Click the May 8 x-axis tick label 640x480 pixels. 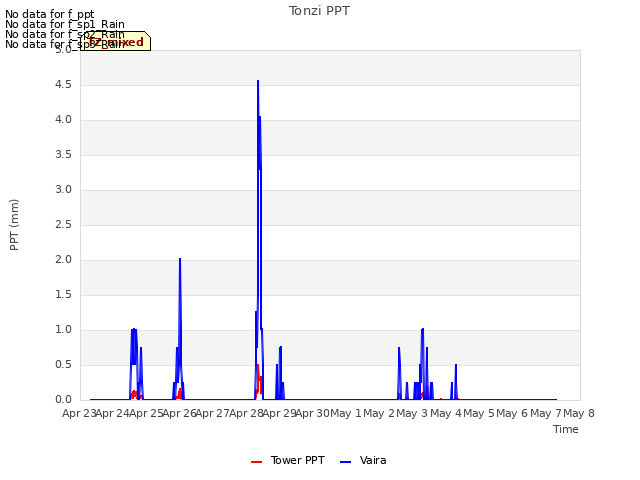579,413
